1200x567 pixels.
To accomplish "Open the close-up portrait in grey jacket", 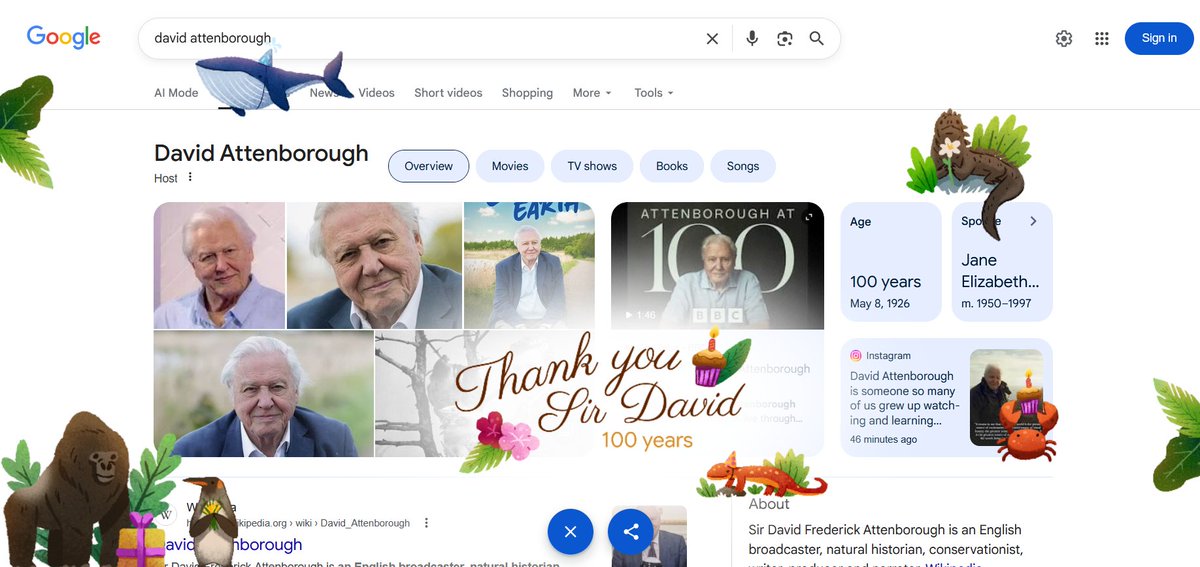I will point(374,265).
